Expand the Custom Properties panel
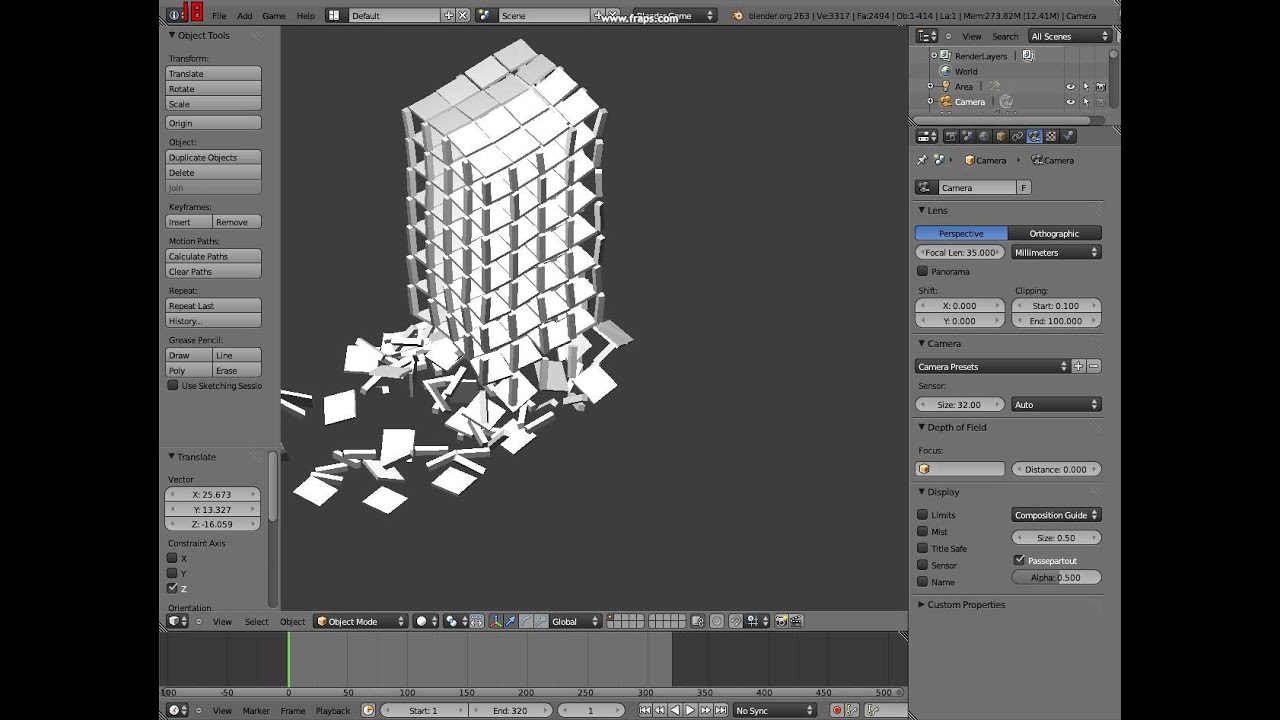The image size is (1280, 720). point(966,604)
